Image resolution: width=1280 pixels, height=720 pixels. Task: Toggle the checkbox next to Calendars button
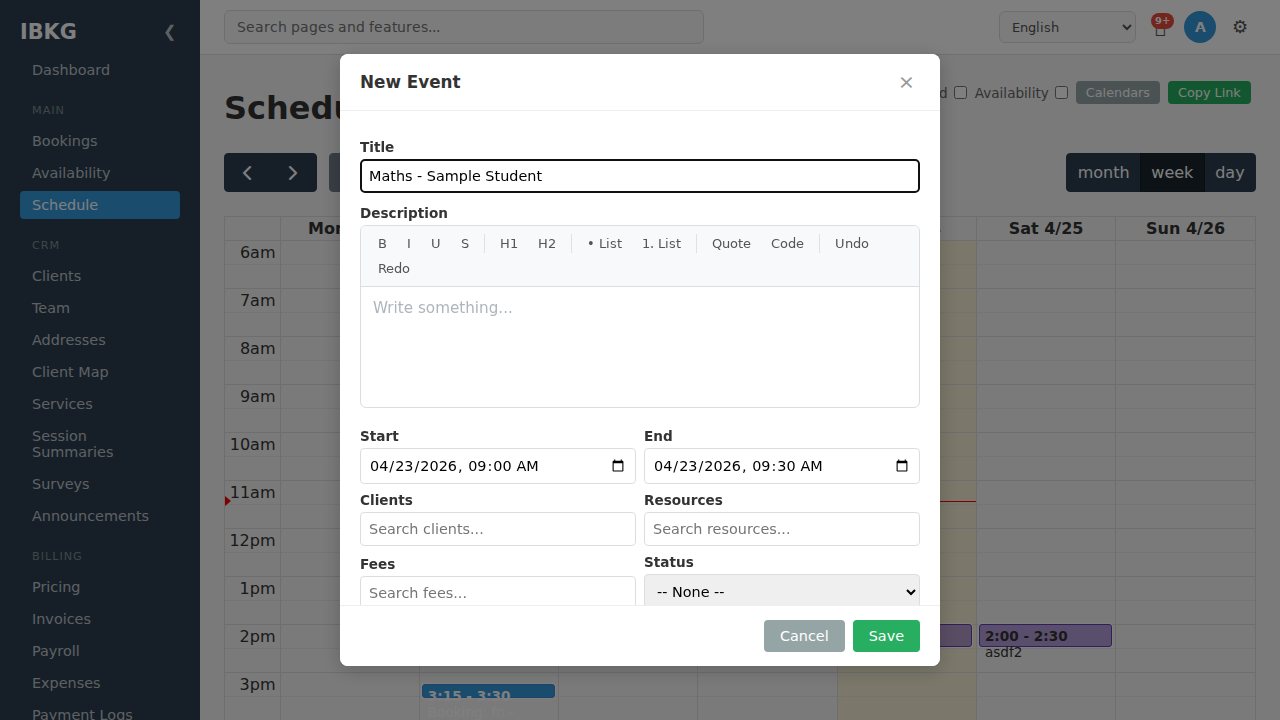coord(1061,93)
